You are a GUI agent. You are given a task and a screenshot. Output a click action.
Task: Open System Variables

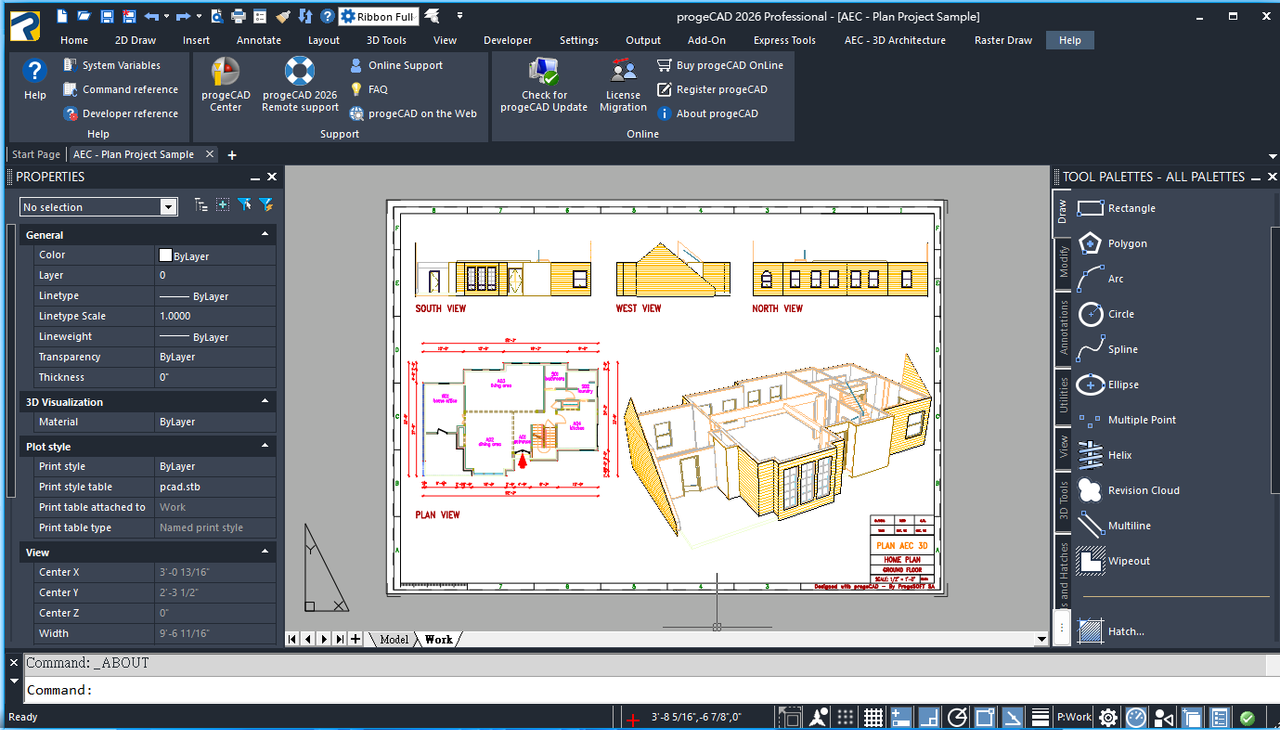tap(112, 65)
